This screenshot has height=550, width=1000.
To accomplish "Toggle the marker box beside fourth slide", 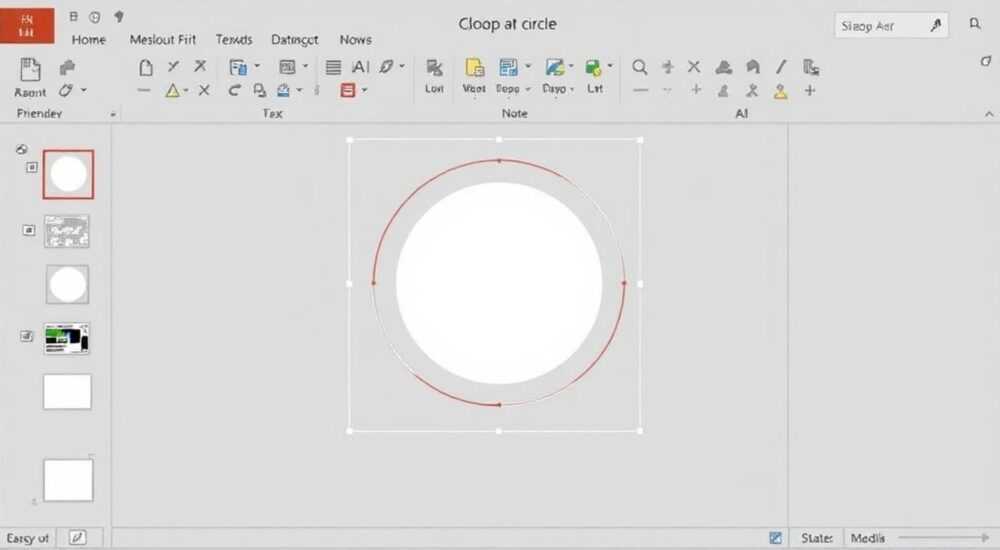I will 26,336.
